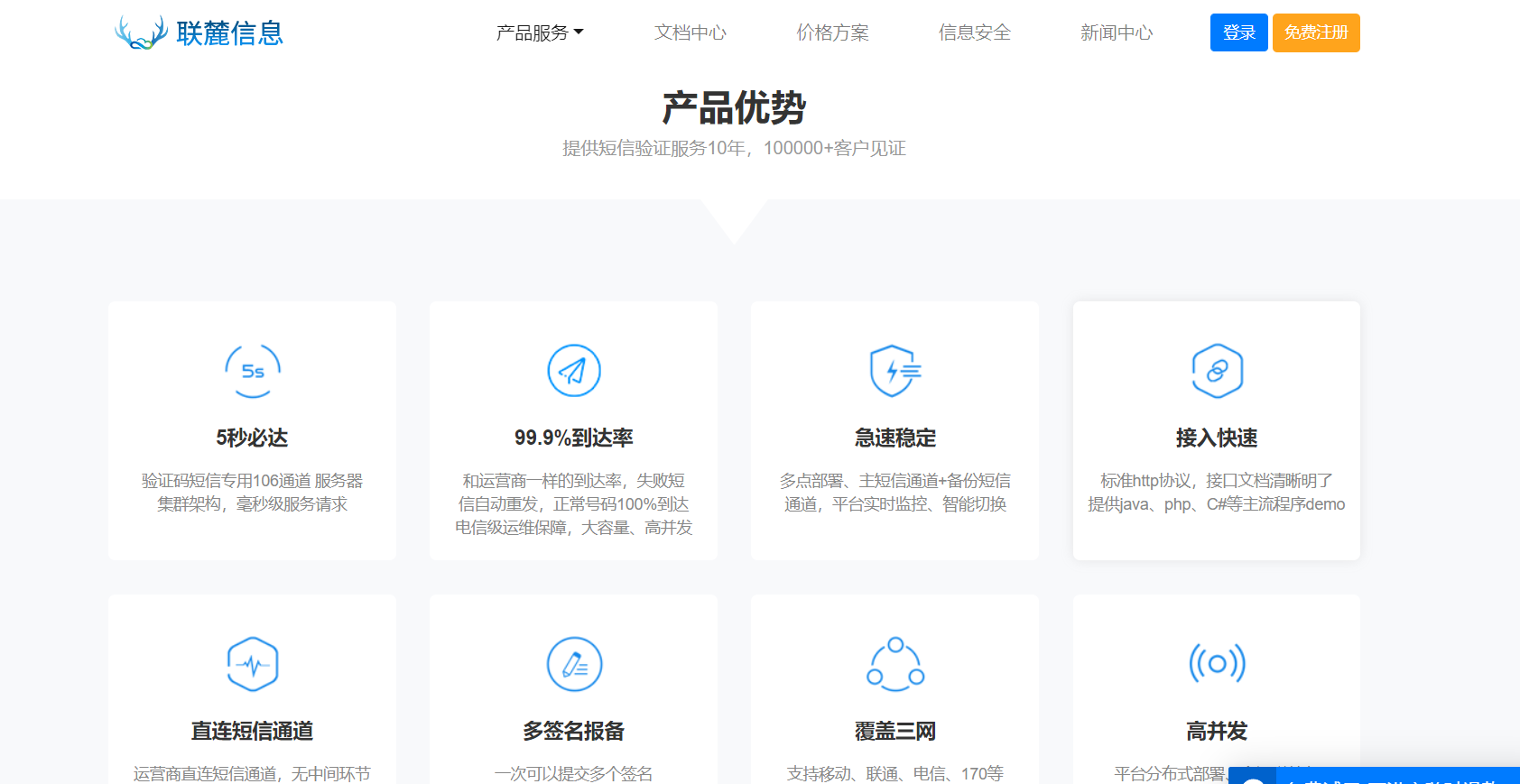Screen dimensions: 1520x784
Task: Open the 价格方案 nav item
Action: click(x=832, y=32)
